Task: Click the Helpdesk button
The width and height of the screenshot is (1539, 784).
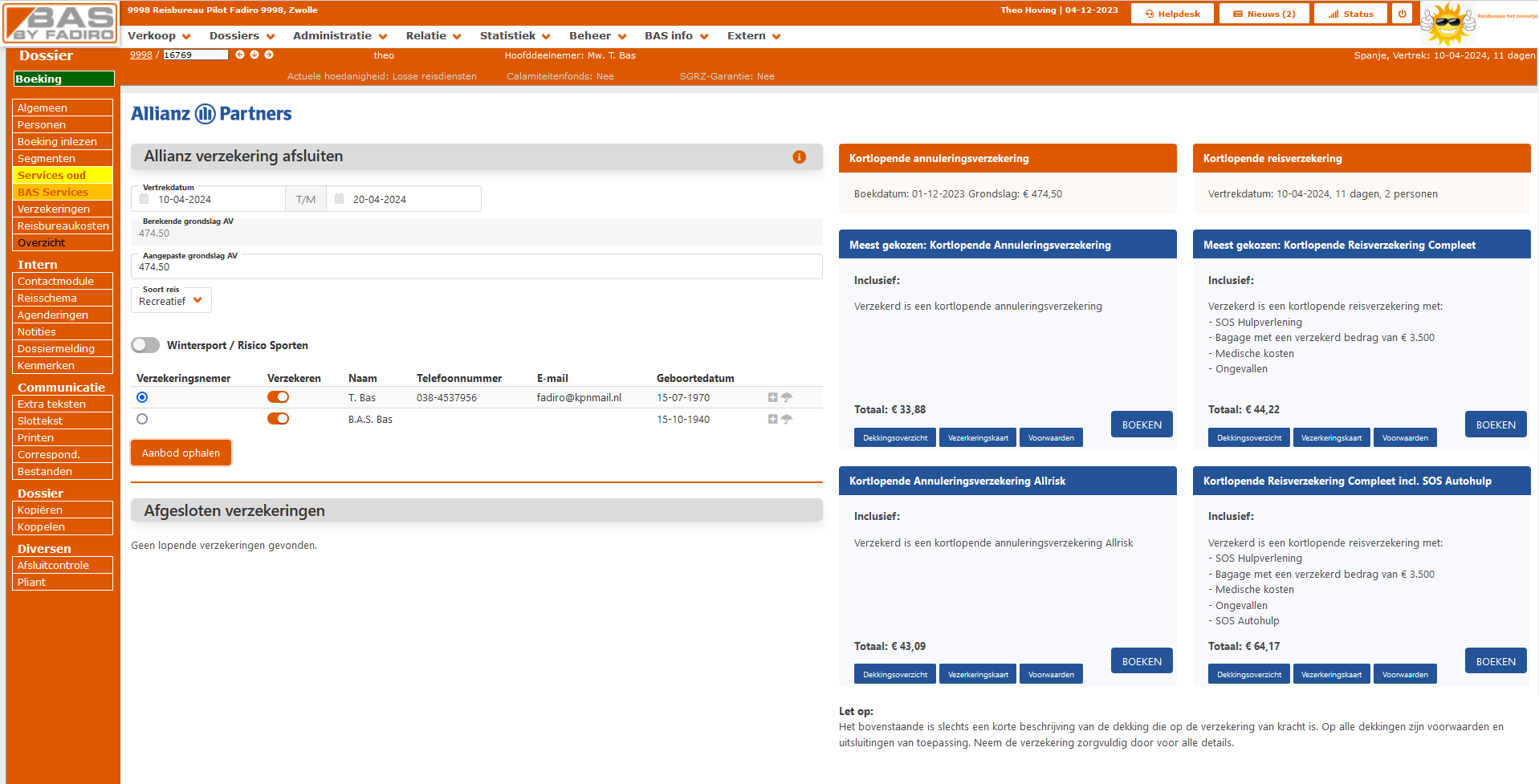Action: (1172, 14)
